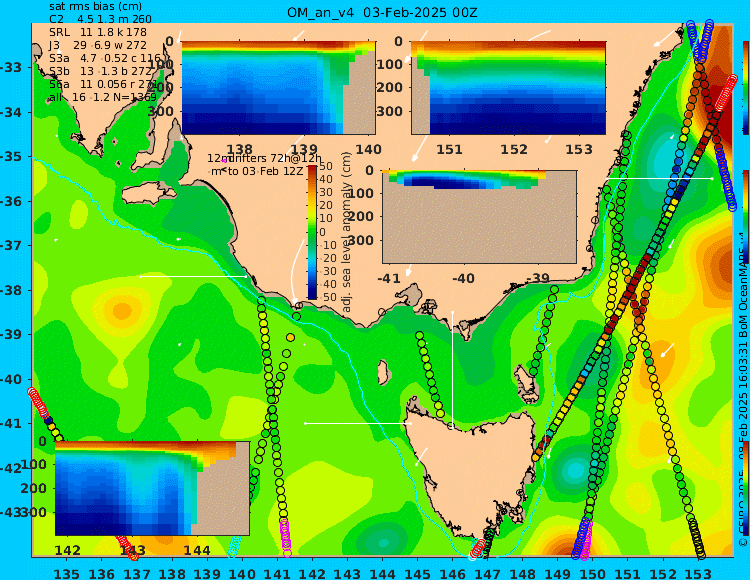Click the S3a statistics row
750x580 pixels.
pyautogui.click(x=105, y=58)
